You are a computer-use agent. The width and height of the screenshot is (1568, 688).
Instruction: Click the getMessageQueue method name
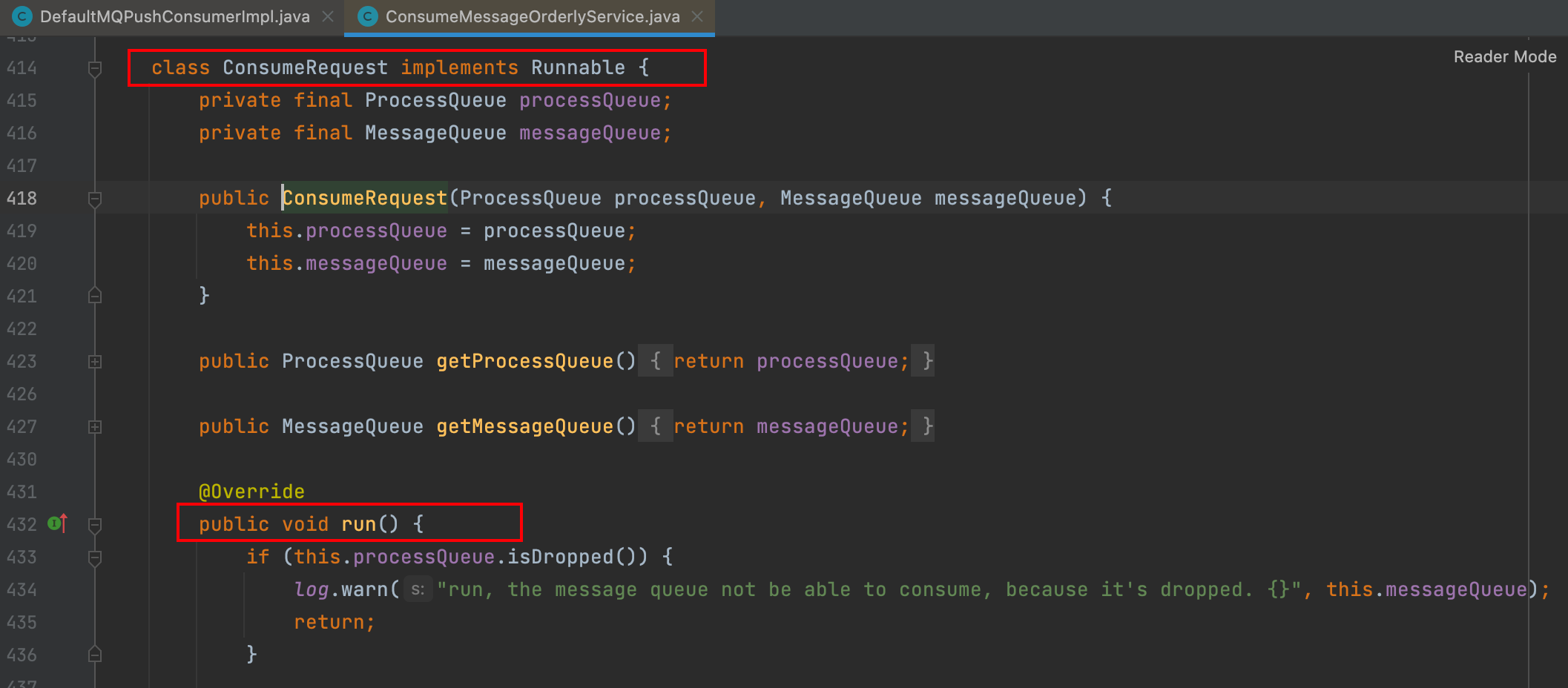524,426
